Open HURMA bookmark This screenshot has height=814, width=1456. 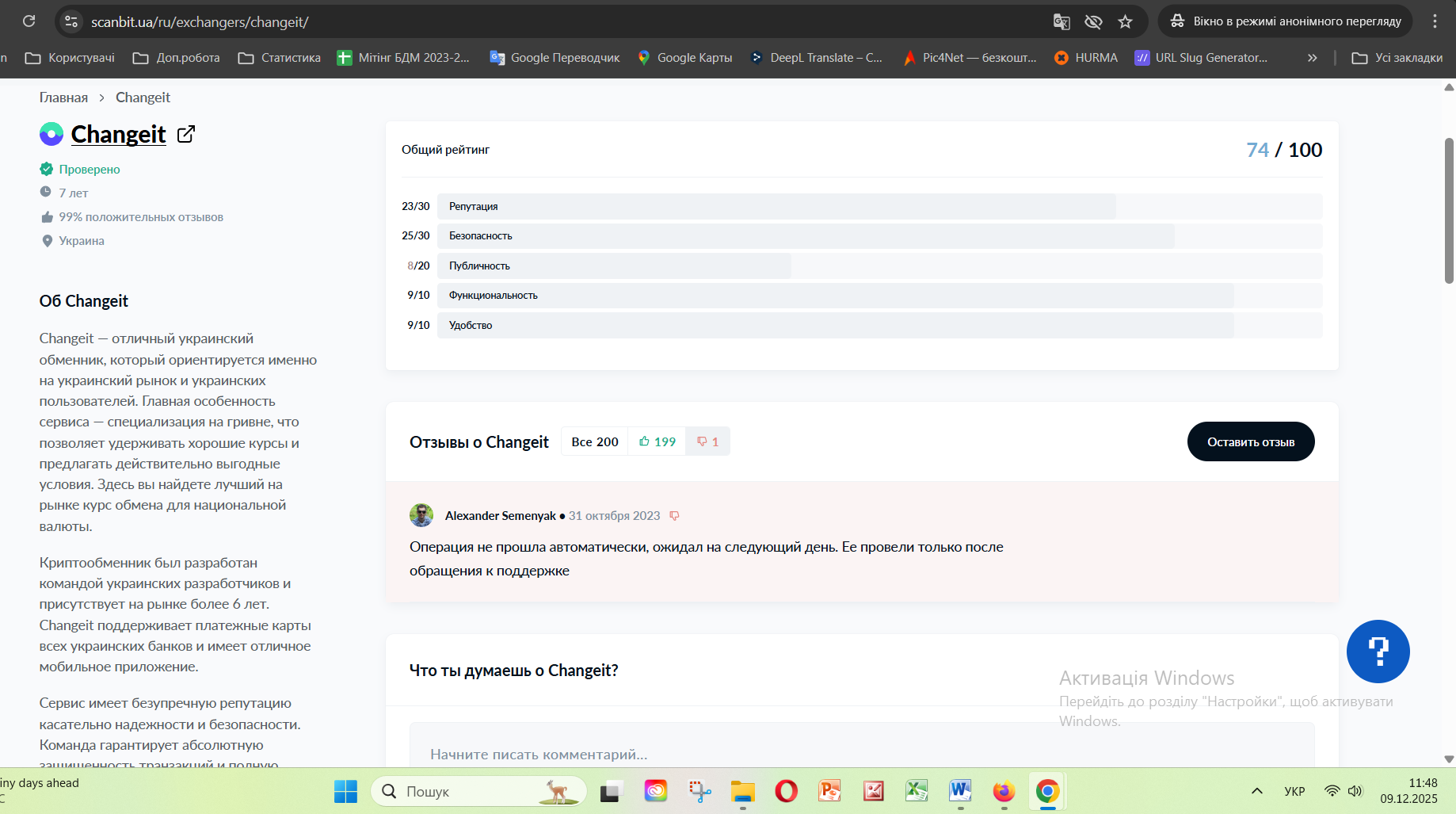click(x=1085, y=58)
